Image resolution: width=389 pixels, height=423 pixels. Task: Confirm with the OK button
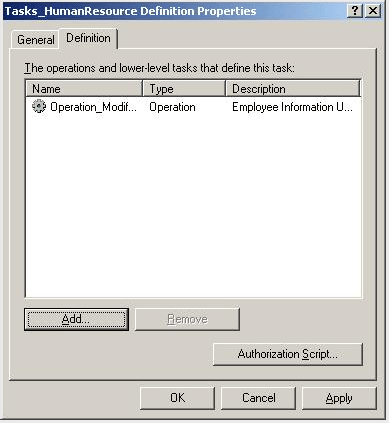coord(177,398)
